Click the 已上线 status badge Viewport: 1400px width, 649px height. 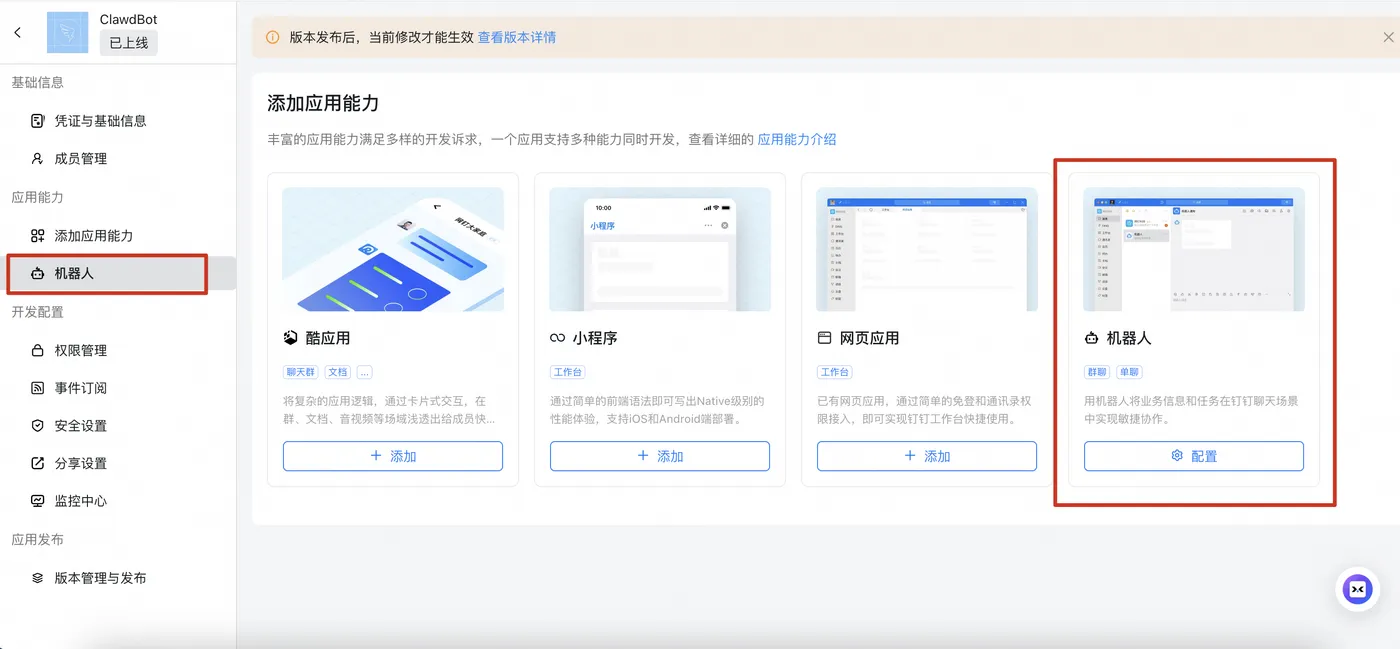click(x=129, y=43)
